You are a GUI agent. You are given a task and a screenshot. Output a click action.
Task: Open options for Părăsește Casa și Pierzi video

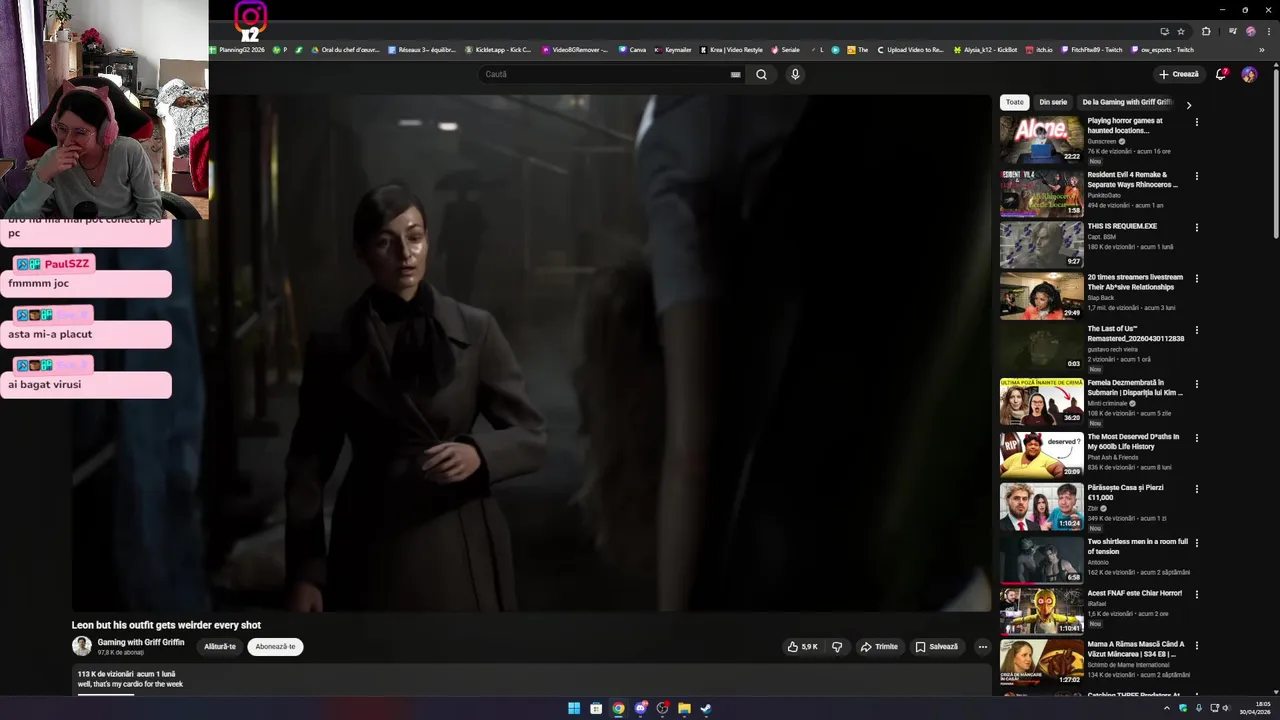point(1196,489)
